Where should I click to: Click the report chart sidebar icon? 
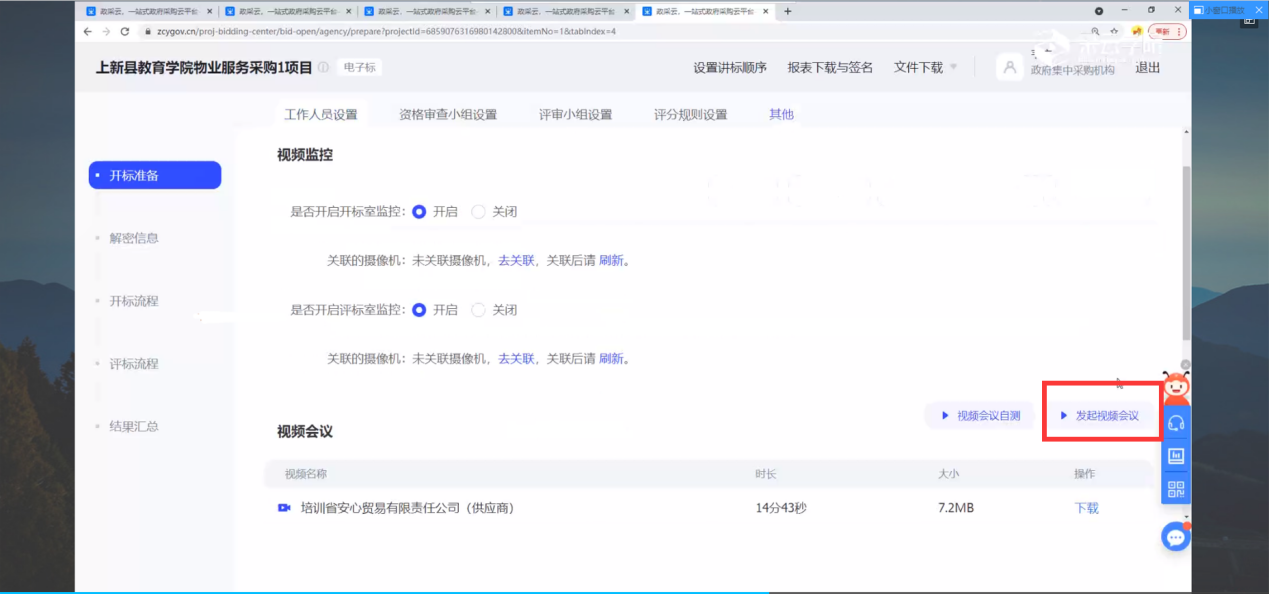(x=1176, y=456)
